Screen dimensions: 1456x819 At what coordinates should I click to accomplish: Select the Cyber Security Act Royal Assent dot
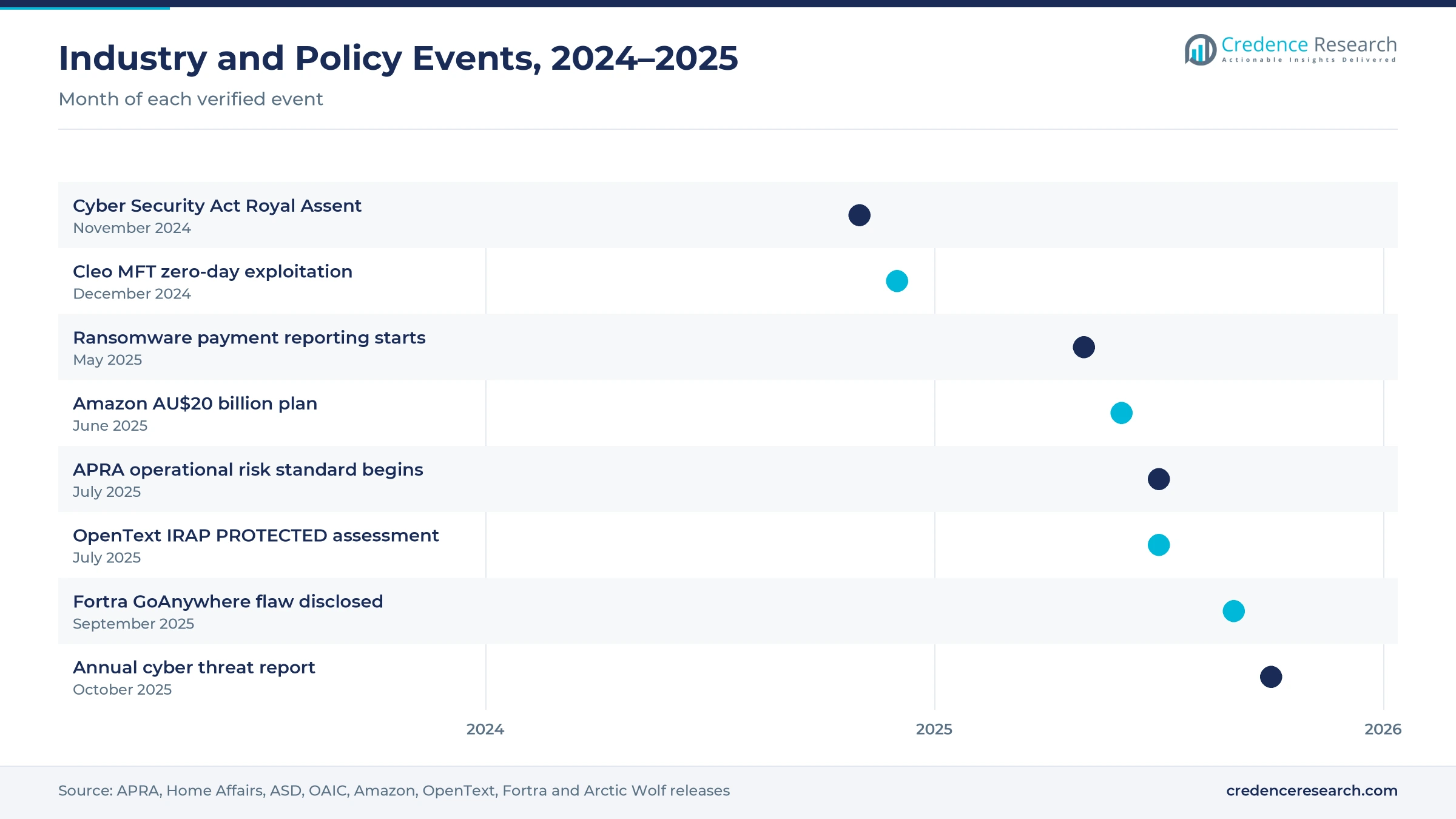coord(859,215)
